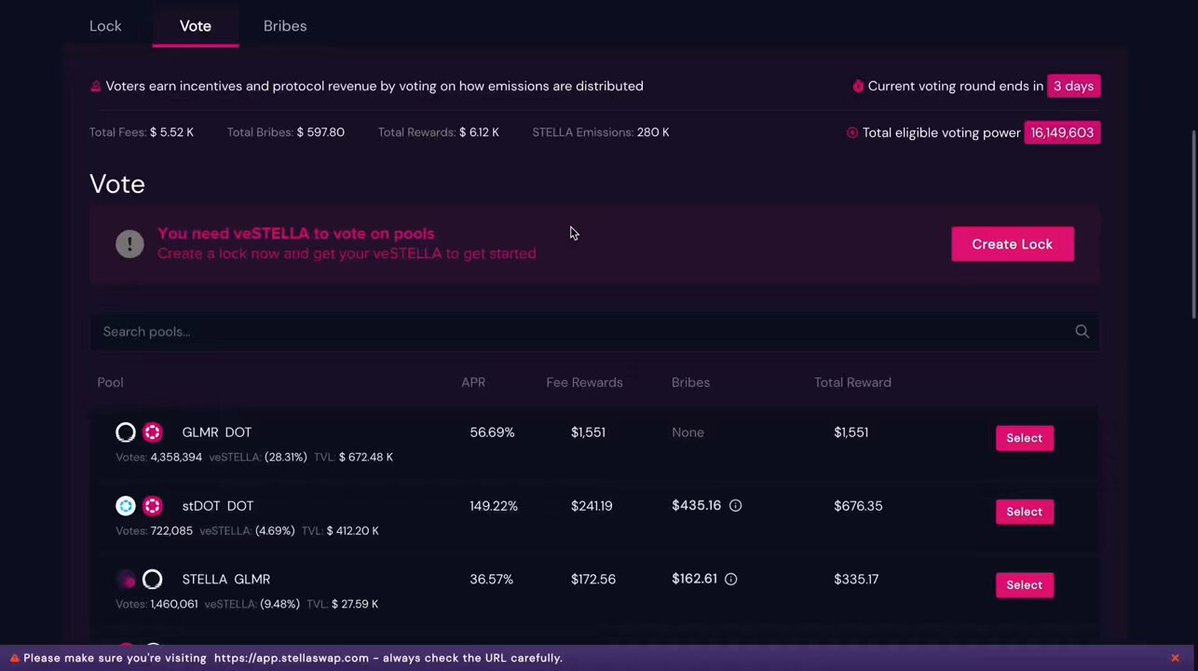Screen dimensions: 1198x671
Task: Select the GLMR DOT pool
Action: (x=1025, y=438)
